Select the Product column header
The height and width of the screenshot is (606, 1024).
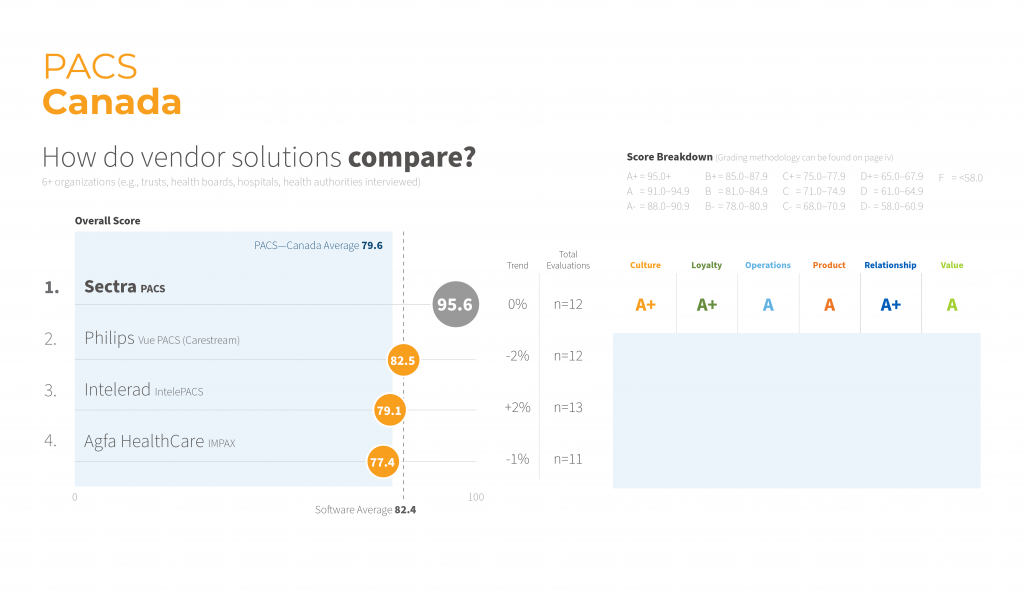(829, 265)
